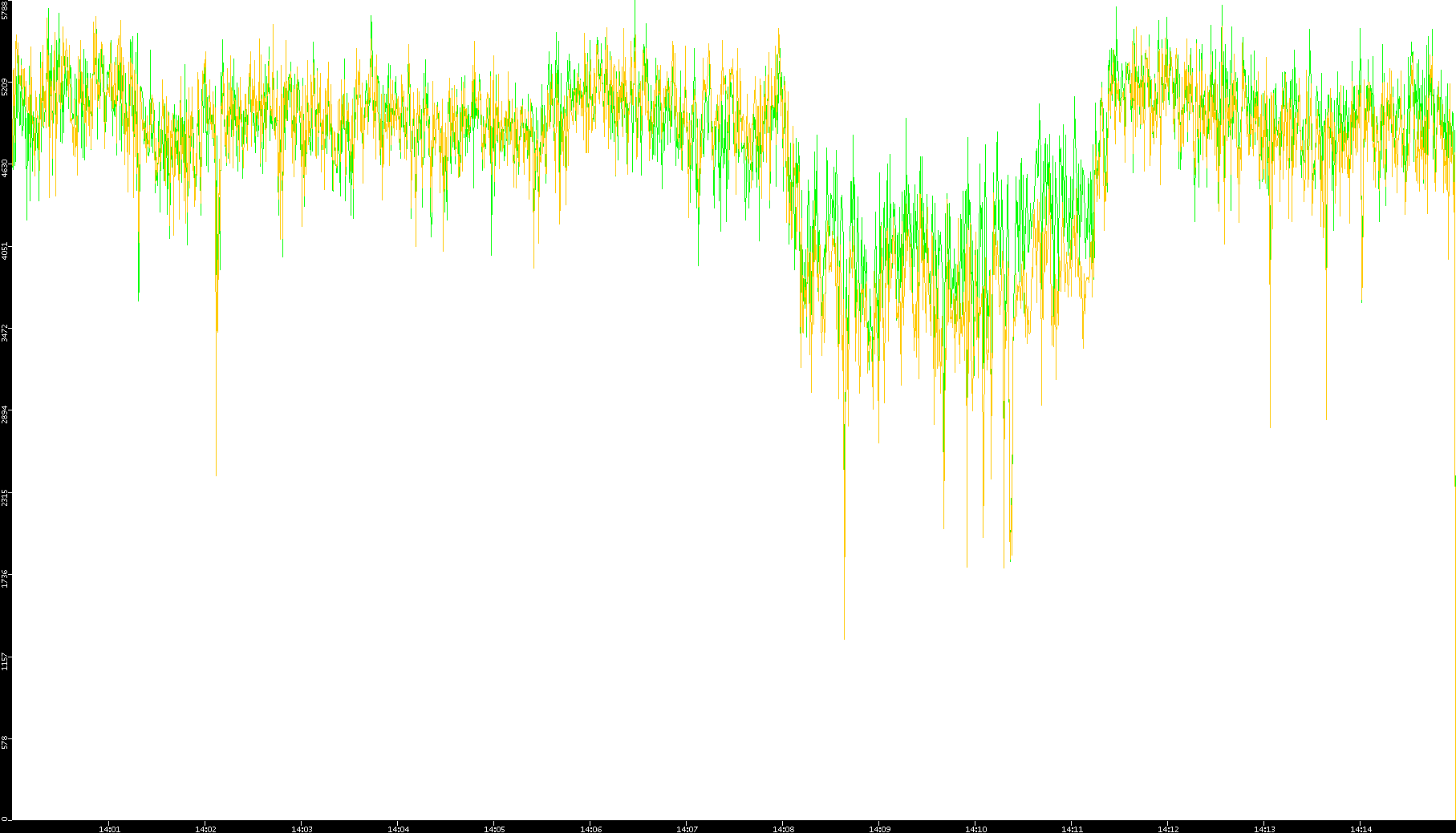Click the 14:08 time axis label
This screenshot has width=1456, height=833.
click(783, 829)
